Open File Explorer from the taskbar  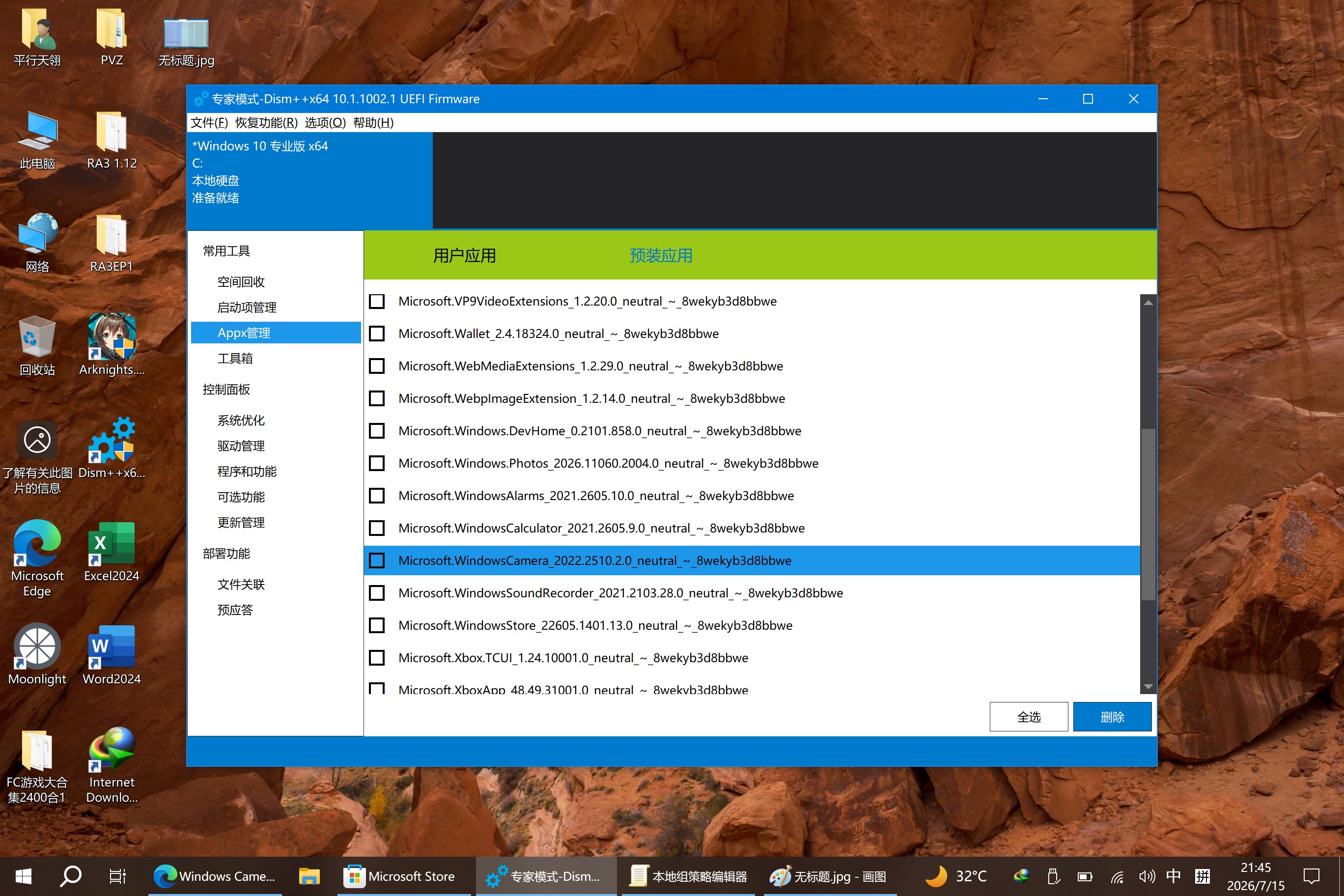309,876
